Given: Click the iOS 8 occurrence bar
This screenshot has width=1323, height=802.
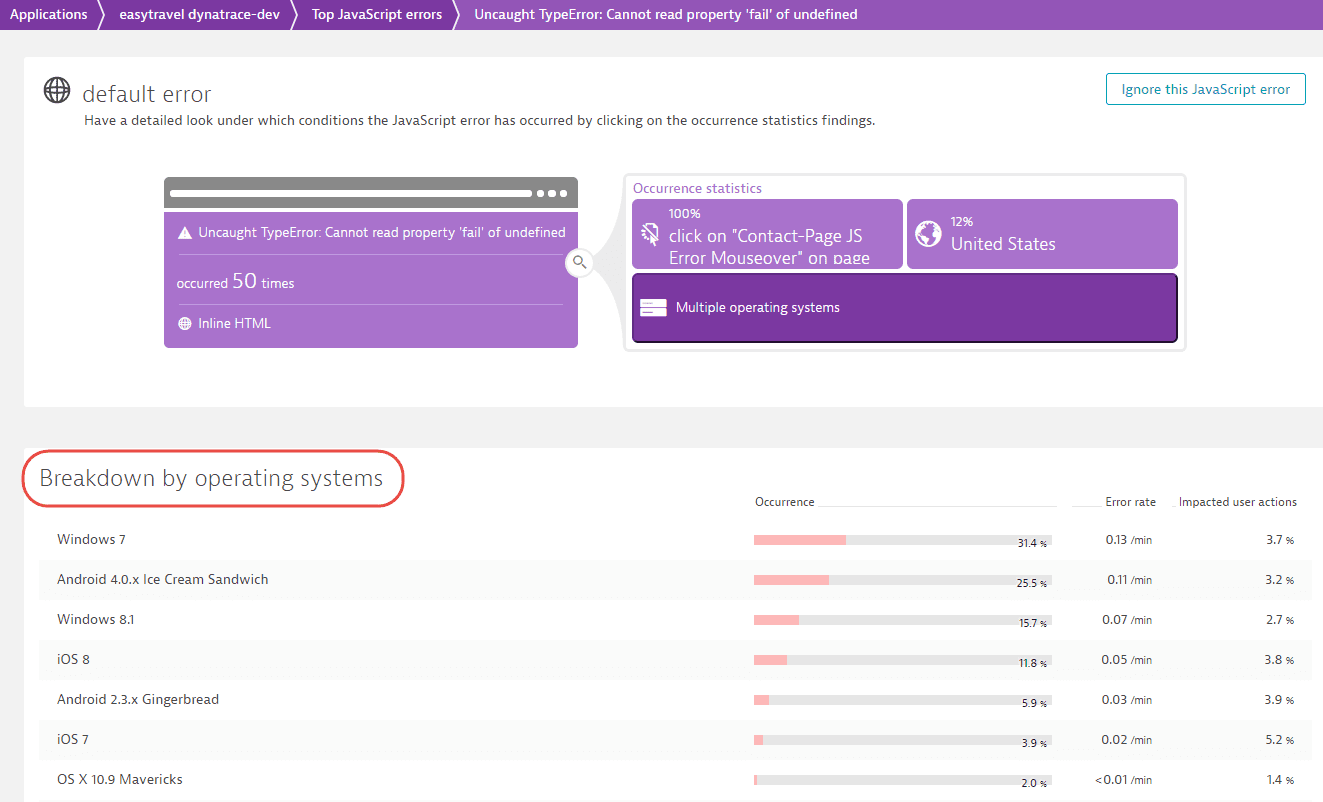Looking at the screenshot, I should click(x=902, y=660).
